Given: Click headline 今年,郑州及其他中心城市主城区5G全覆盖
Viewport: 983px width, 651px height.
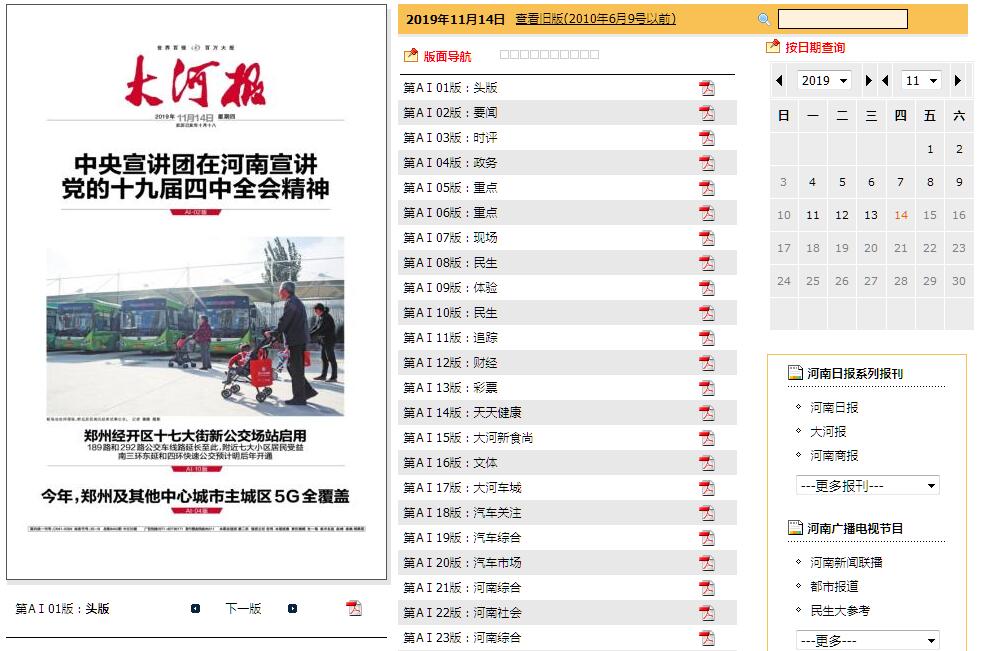Looking at the screenshot, I should click(195, 496).
